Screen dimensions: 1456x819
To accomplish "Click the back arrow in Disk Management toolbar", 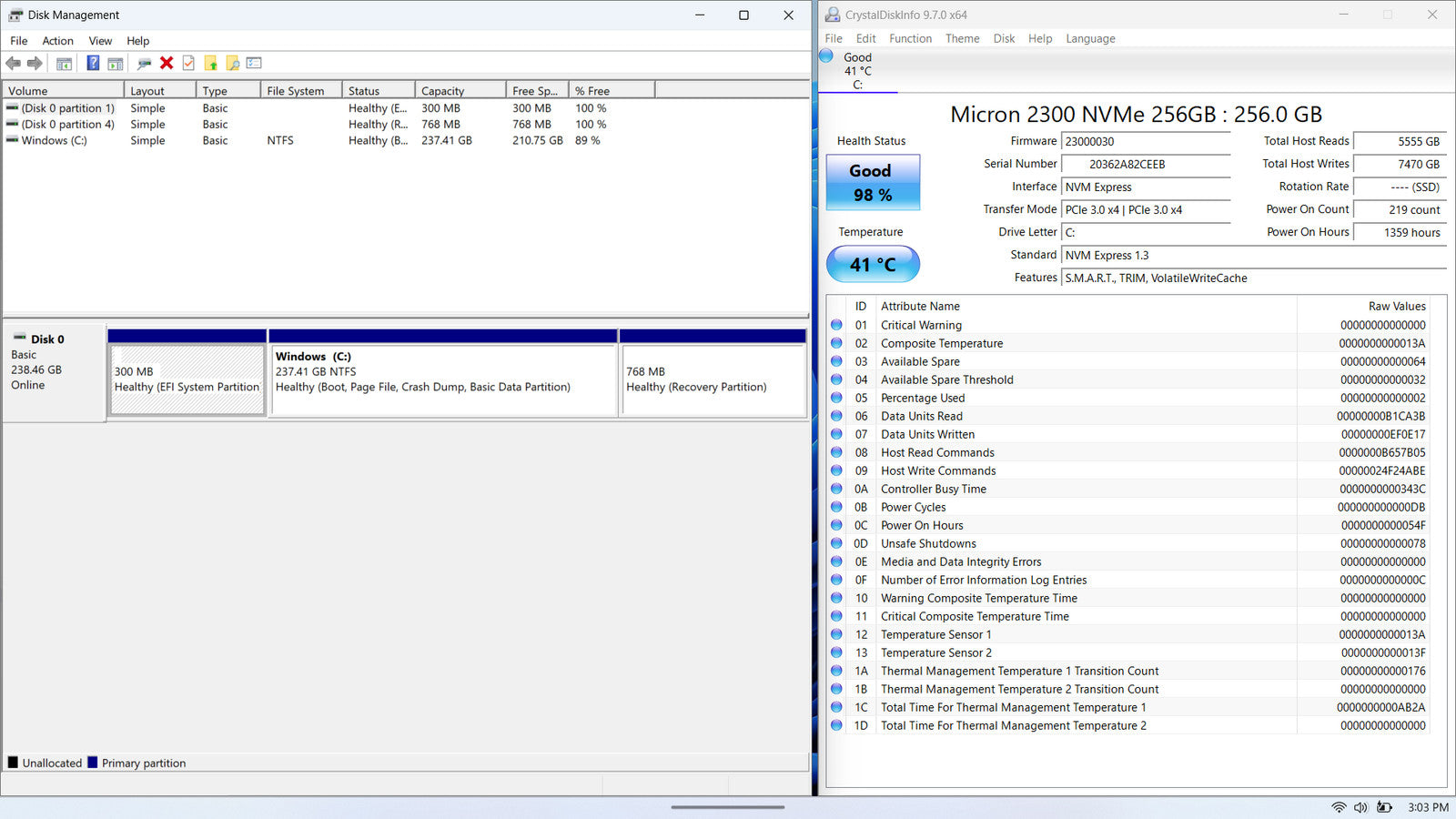I will click(x=14, y=63).
